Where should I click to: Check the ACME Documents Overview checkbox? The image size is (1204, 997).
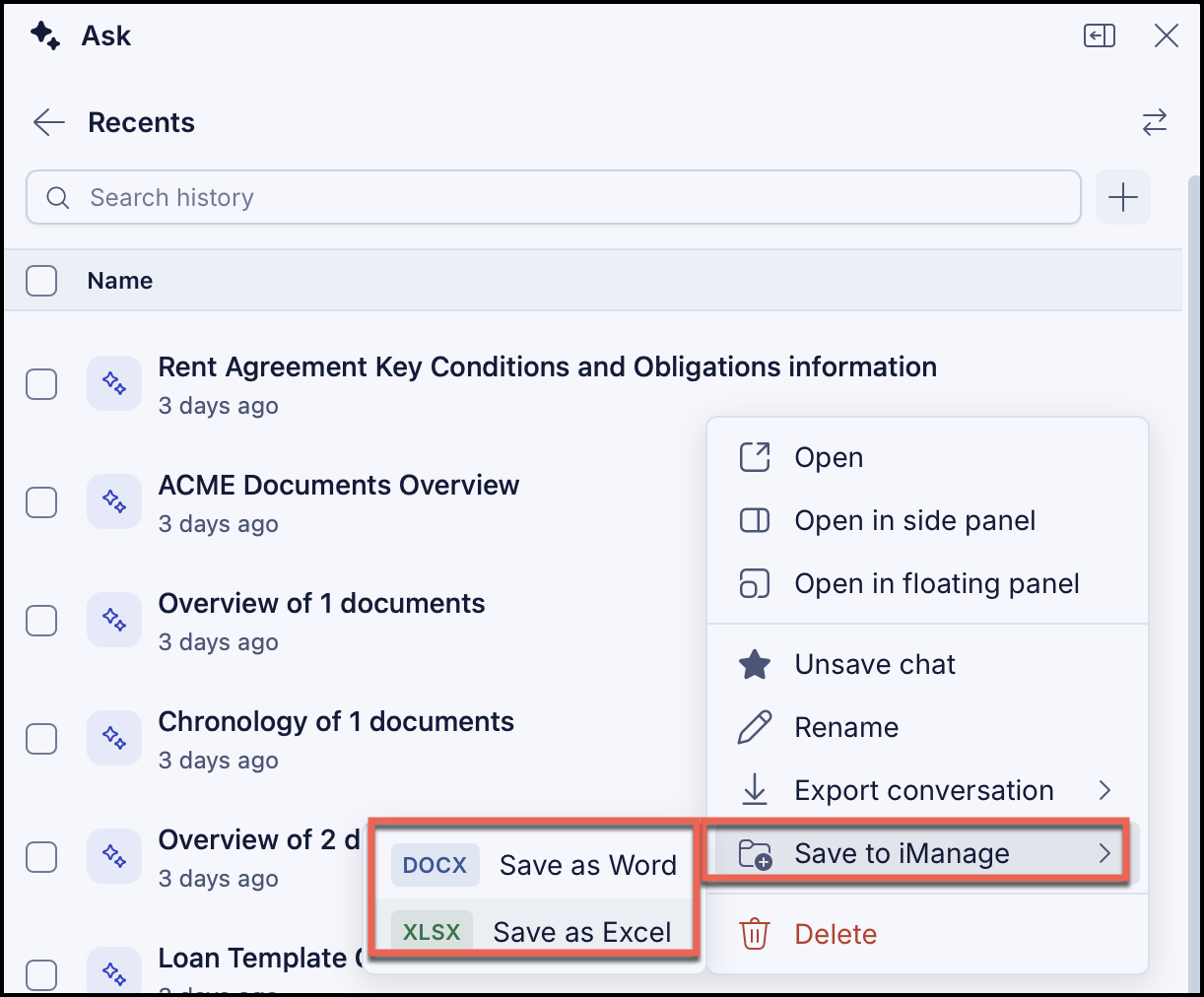pos(41,502)
